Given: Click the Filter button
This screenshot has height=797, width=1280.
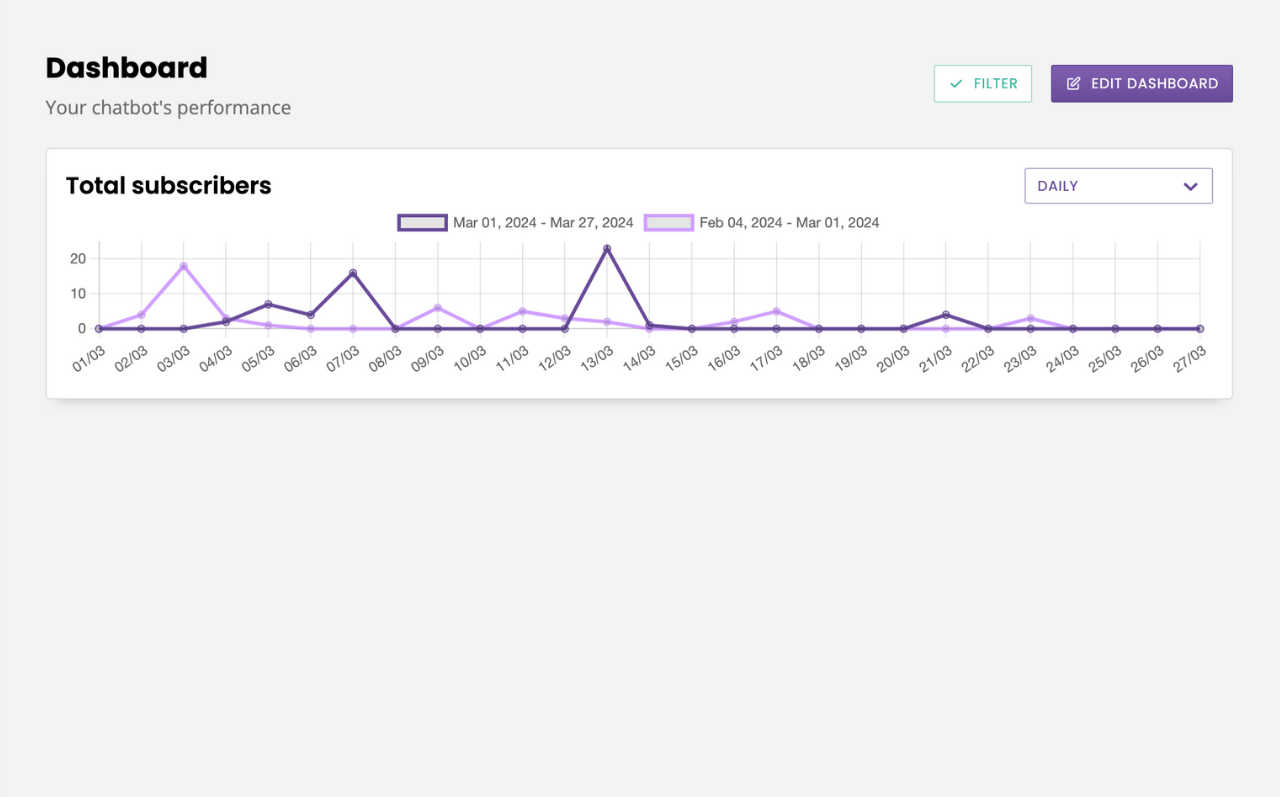Looking at the screenshot, I should click(x=983, y=84).
